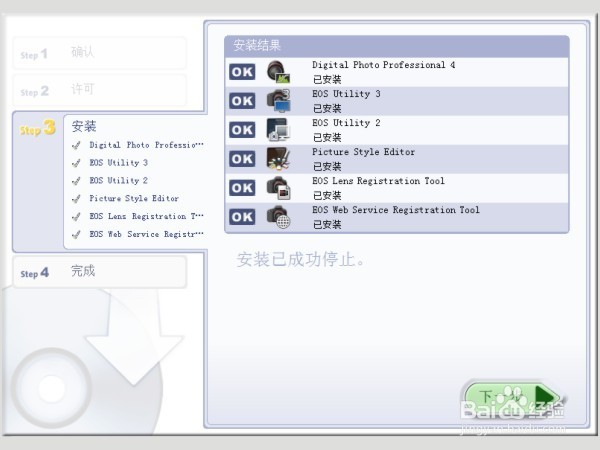Viewport: 600px width, 450px height.
Task: Click the EOS Utility 3 camera icon
Action: [278, 101]
